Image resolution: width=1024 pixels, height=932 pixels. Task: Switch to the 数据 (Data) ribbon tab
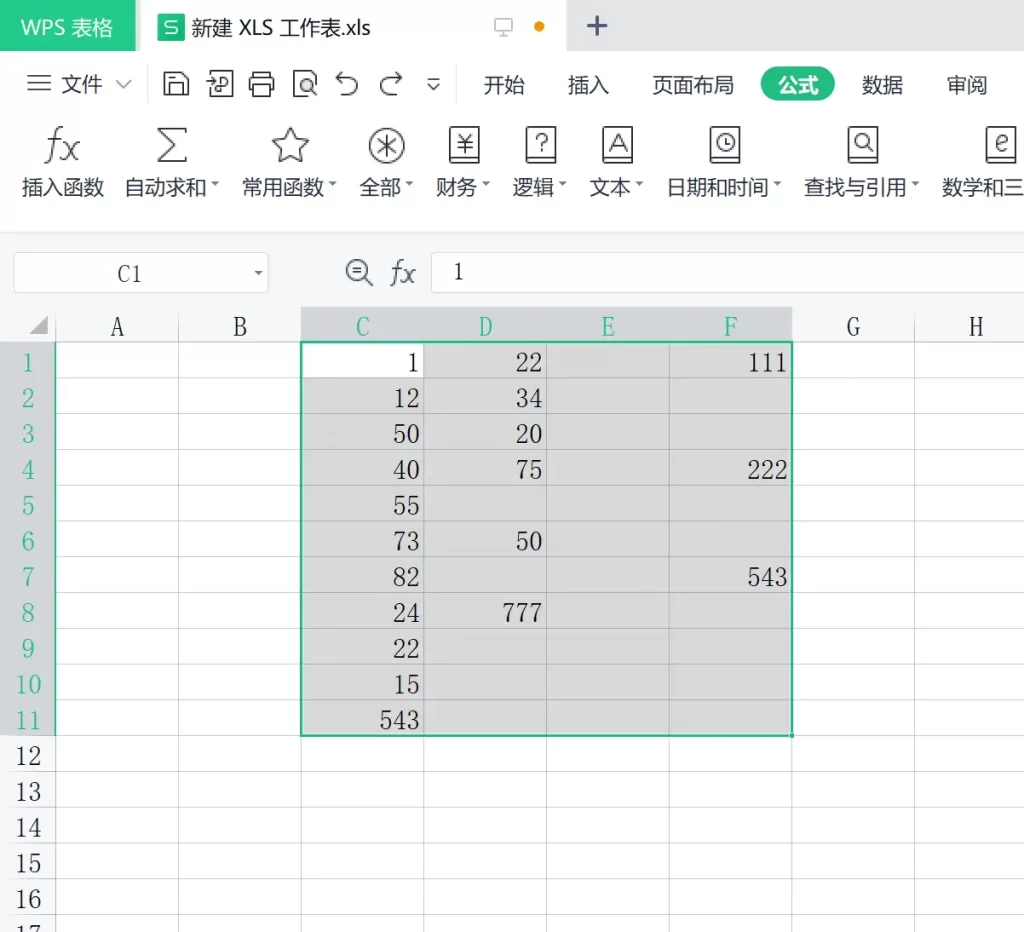tap(882, 86)
